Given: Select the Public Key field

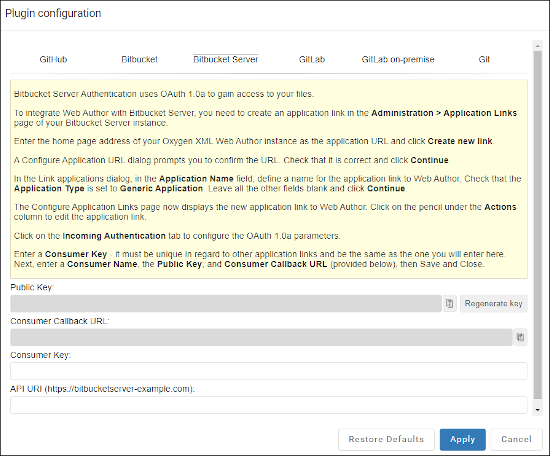Looking at the screenshot, I should click(x=226, y=303).
